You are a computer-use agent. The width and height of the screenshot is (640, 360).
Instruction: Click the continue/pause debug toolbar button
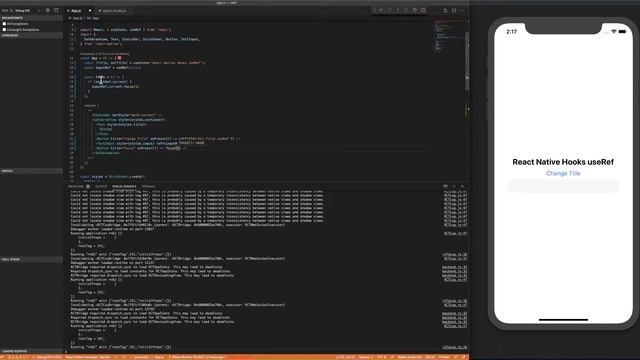(x=381, y=10)
